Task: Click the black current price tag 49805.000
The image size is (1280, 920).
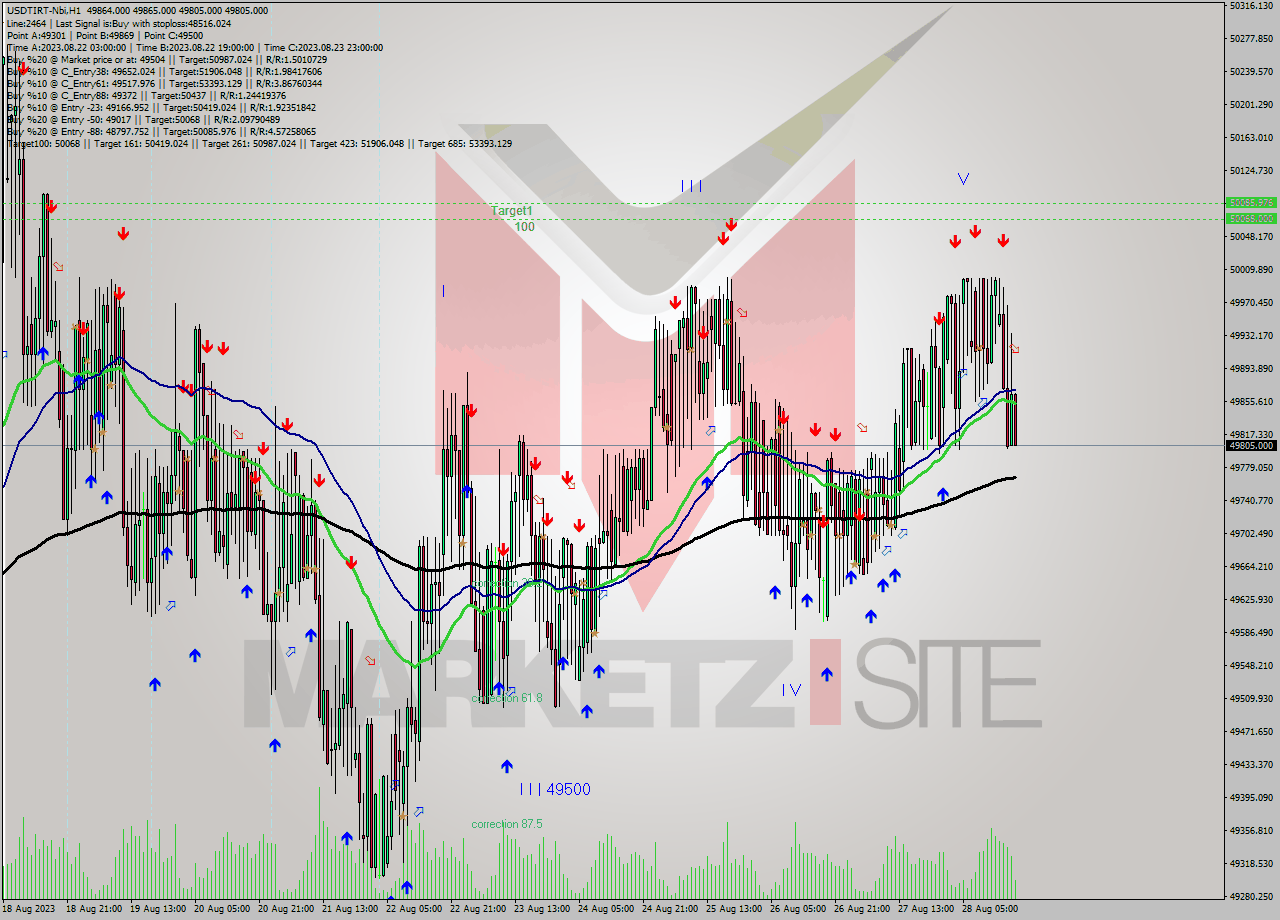Action: (x=1251, y=446)
